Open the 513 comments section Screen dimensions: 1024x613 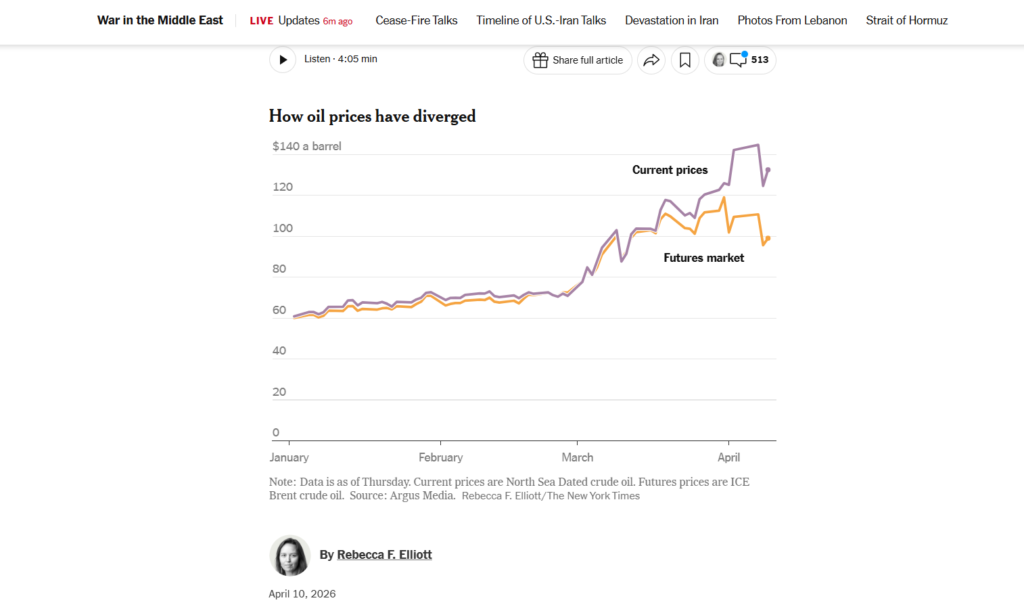point(750,60)
